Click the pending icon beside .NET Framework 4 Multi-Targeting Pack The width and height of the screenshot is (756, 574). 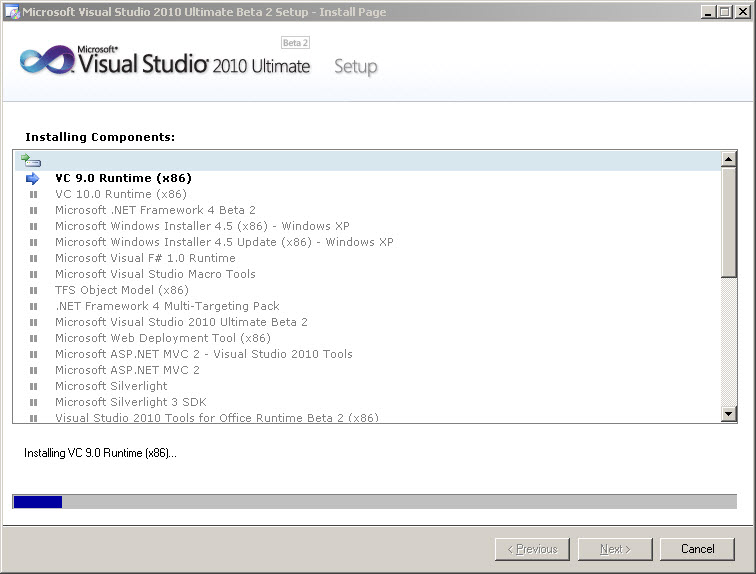point(33,307)
